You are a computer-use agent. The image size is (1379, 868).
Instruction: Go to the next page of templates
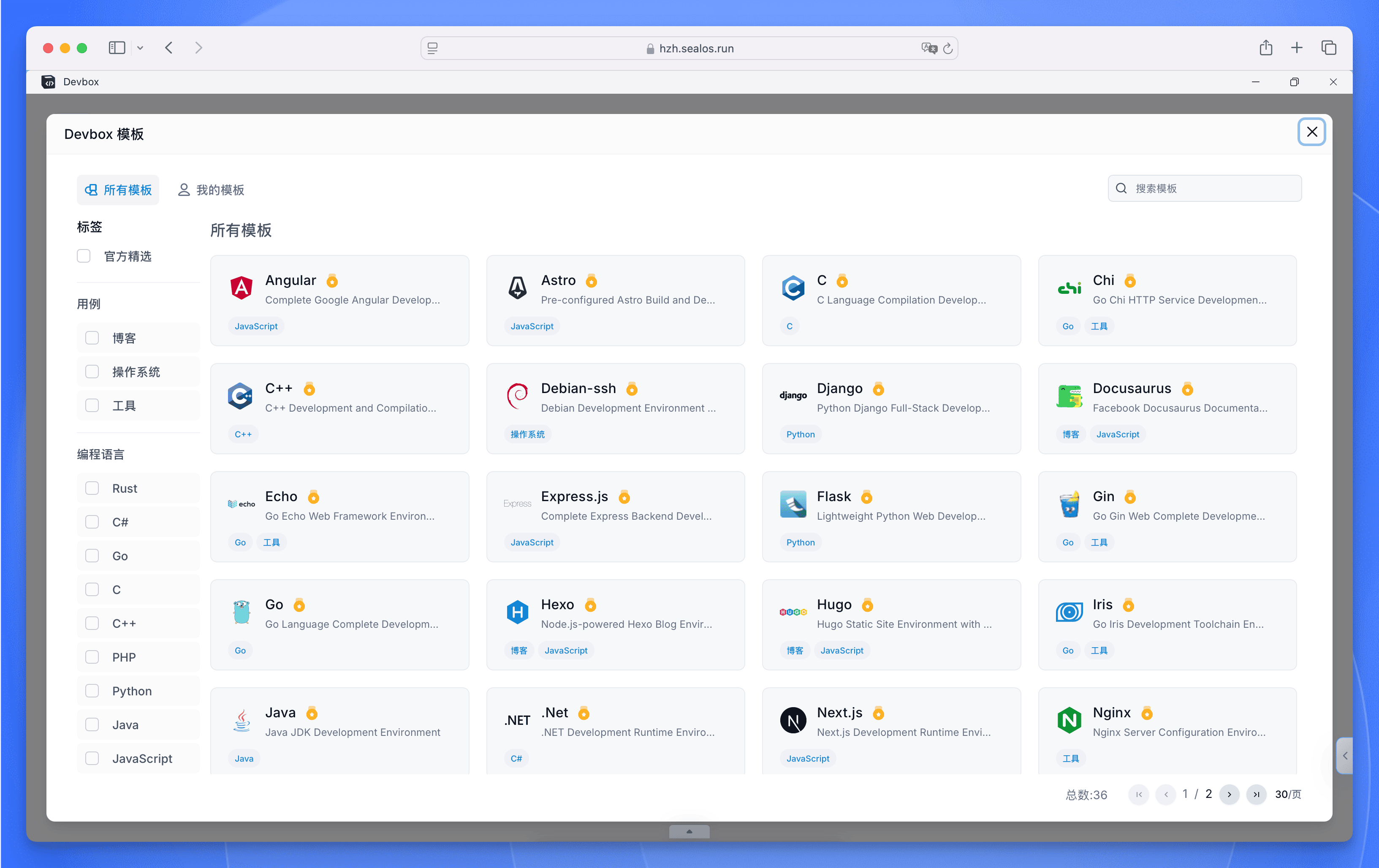[1228, 794]
